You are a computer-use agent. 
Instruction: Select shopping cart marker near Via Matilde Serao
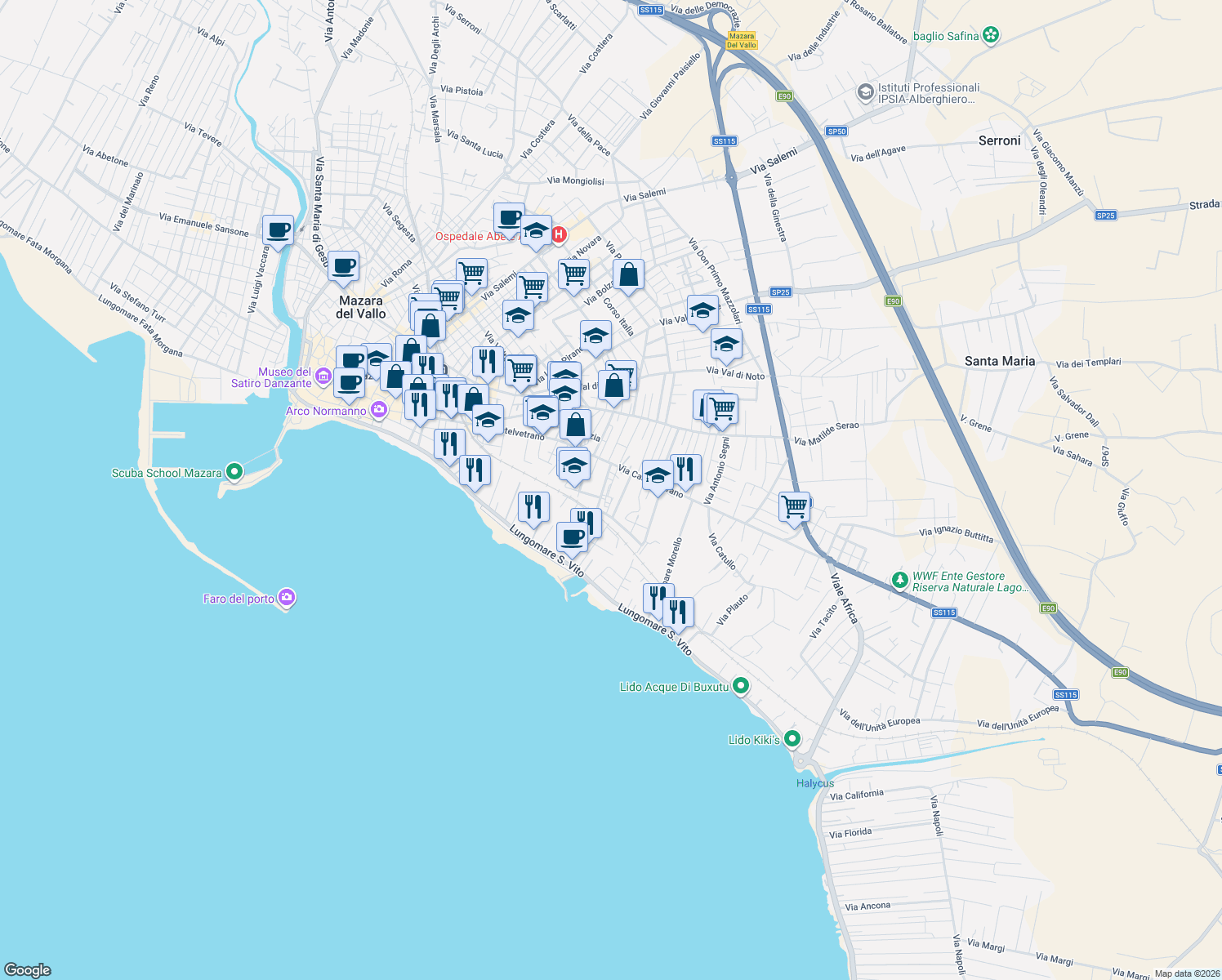[x=722, y=409]
